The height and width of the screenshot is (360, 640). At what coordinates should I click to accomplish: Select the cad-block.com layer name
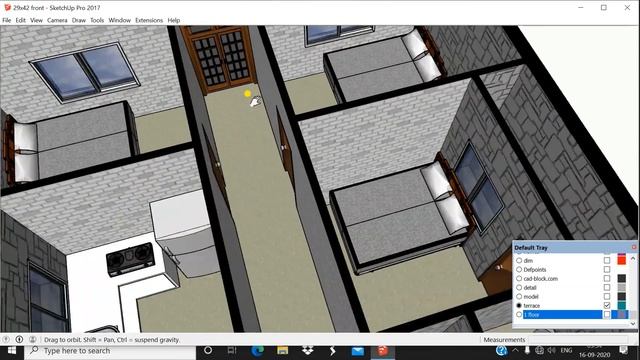coord(540,278)
